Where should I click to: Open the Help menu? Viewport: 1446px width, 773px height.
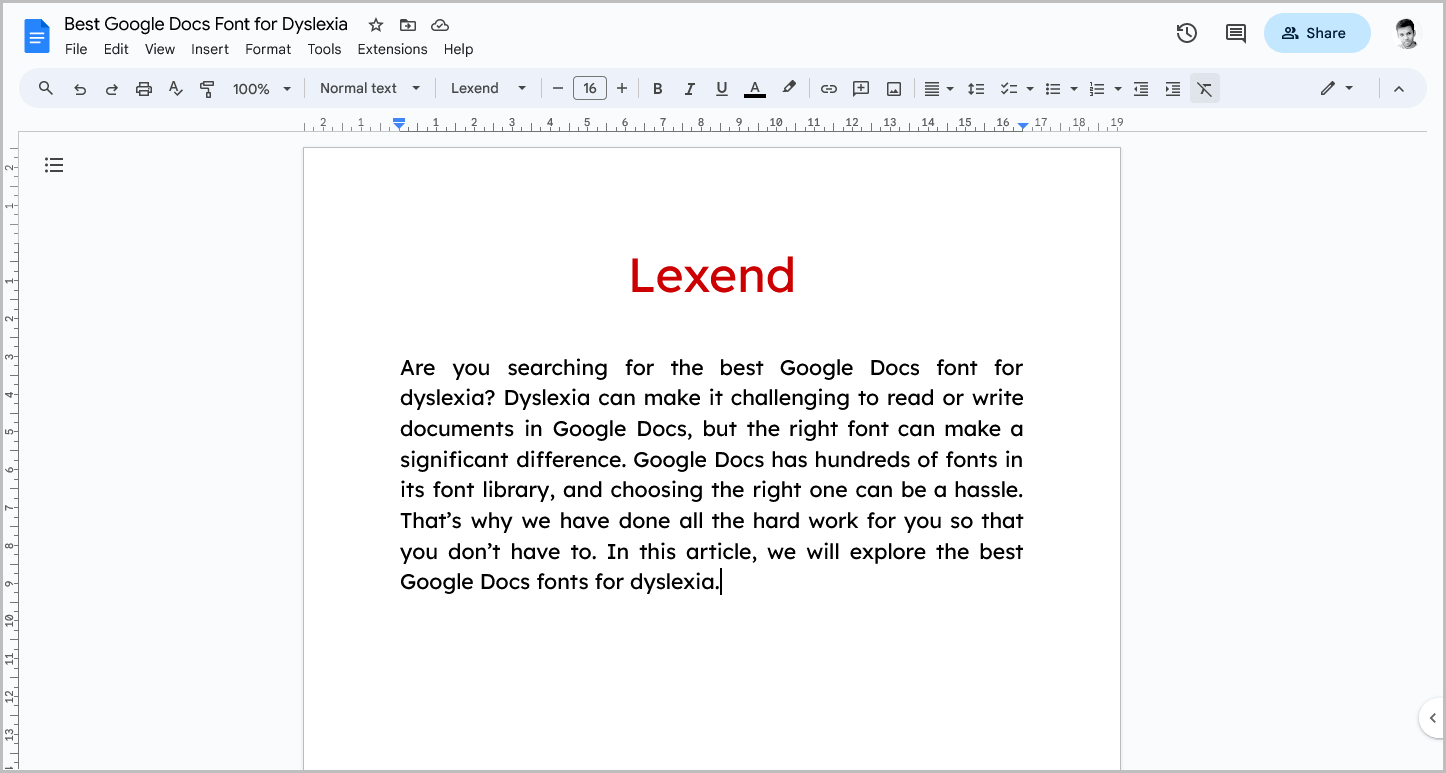458,49
